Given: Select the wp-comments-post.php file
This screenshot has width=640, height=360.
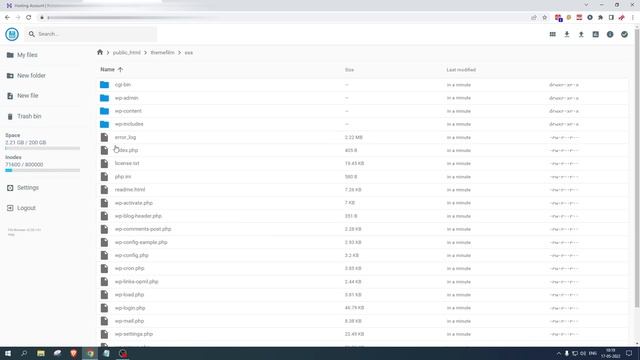Looking at the screenshot, I should [362, 229].
